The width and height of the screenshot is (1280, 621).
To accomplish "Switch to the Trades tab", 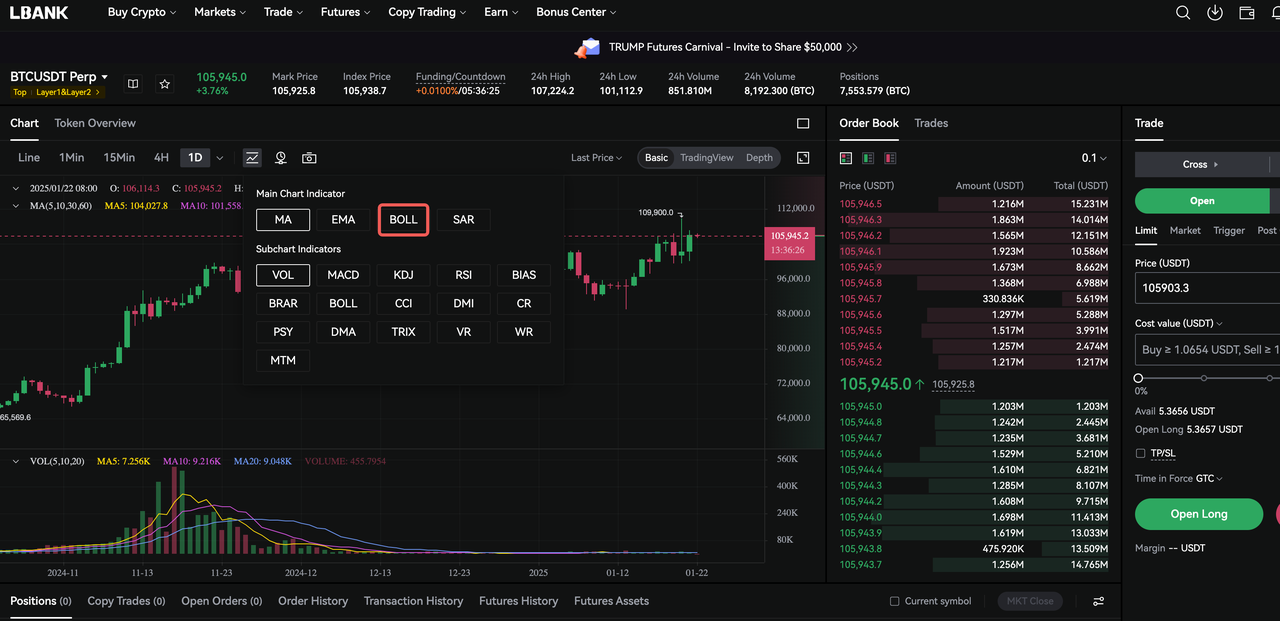I will [931, 123].
